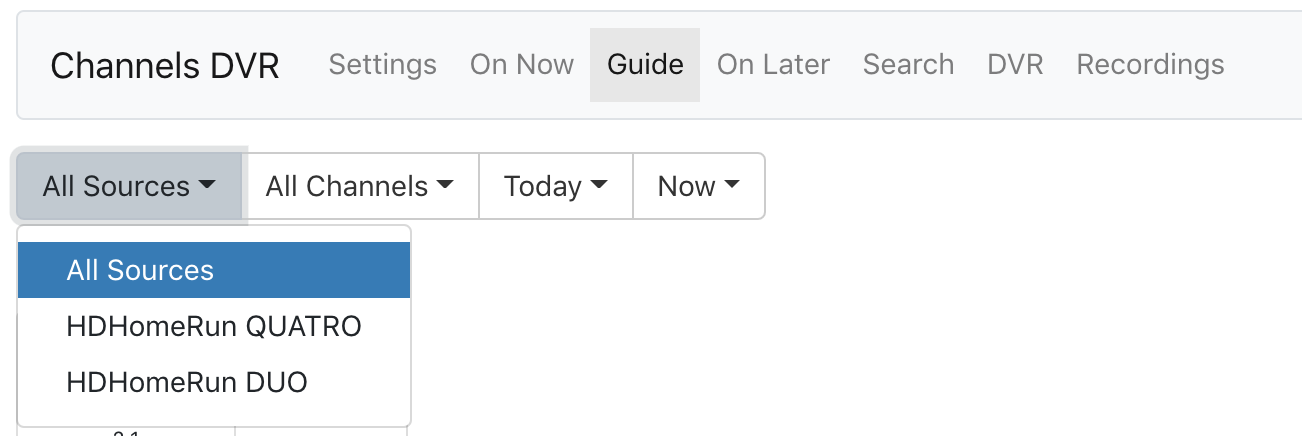Select the highlighted All Sources menu option
Image resolution: width=1302 pixels, height=436 pixels.
pos(140,270)
